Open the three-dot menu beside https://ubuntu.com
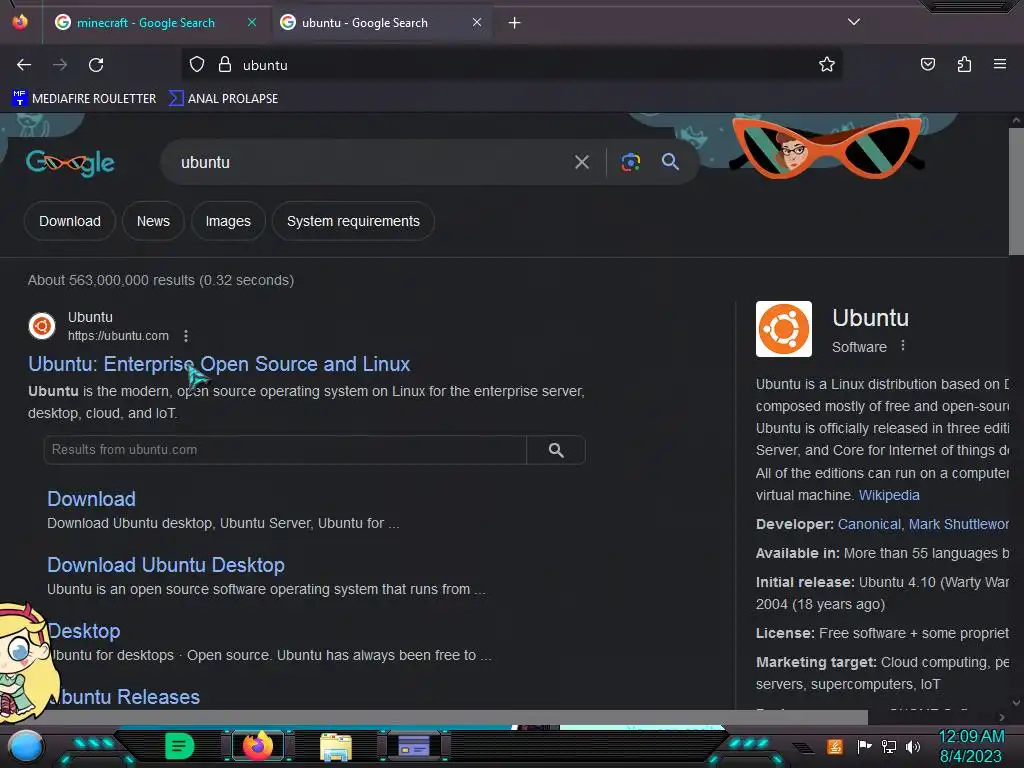The image size is (1024, 768). coord(186,336)
